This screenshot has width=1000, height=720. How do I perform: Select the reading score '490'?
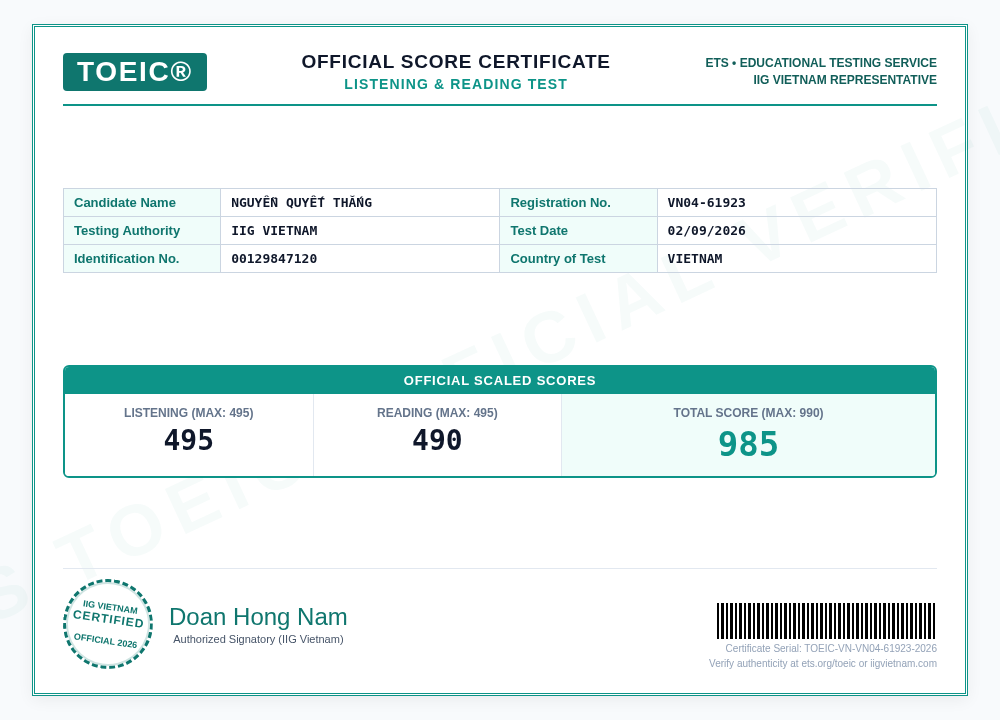tap(438, 440)
